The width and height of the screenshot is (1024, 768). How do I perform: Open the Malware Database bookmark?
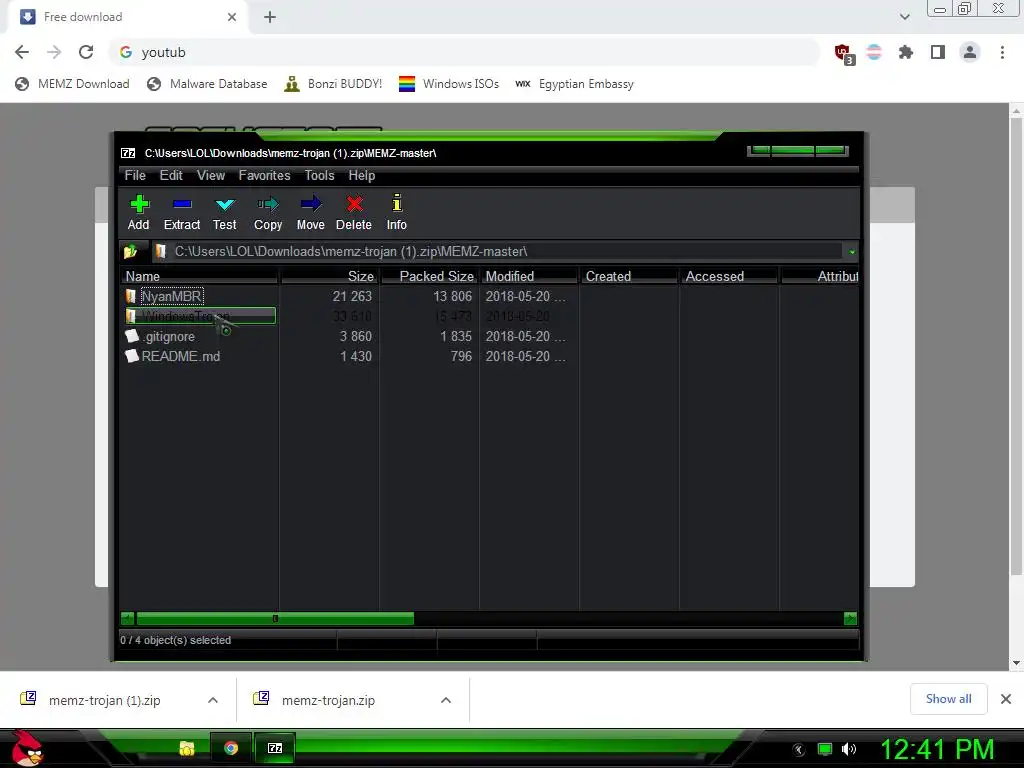207,84
